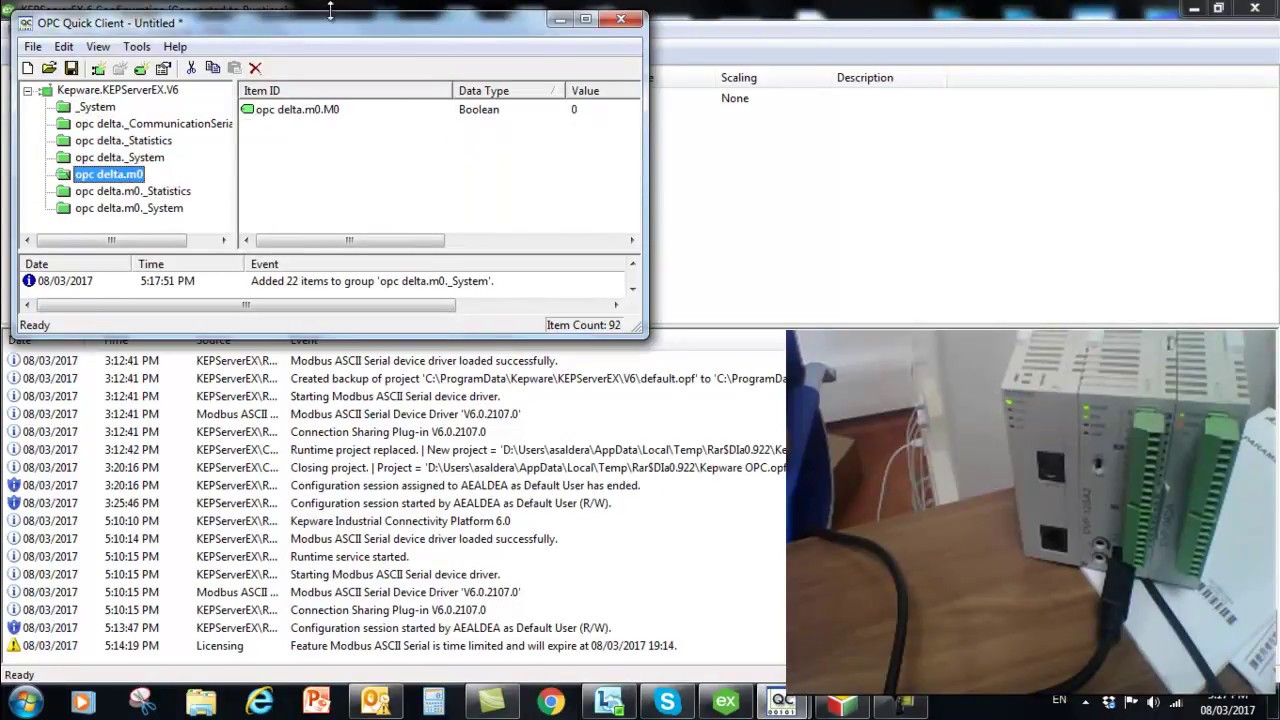Click the Save toolbar icon
Image resolution: width=1280 pixels, height=720 pixels.
[71, 68]
